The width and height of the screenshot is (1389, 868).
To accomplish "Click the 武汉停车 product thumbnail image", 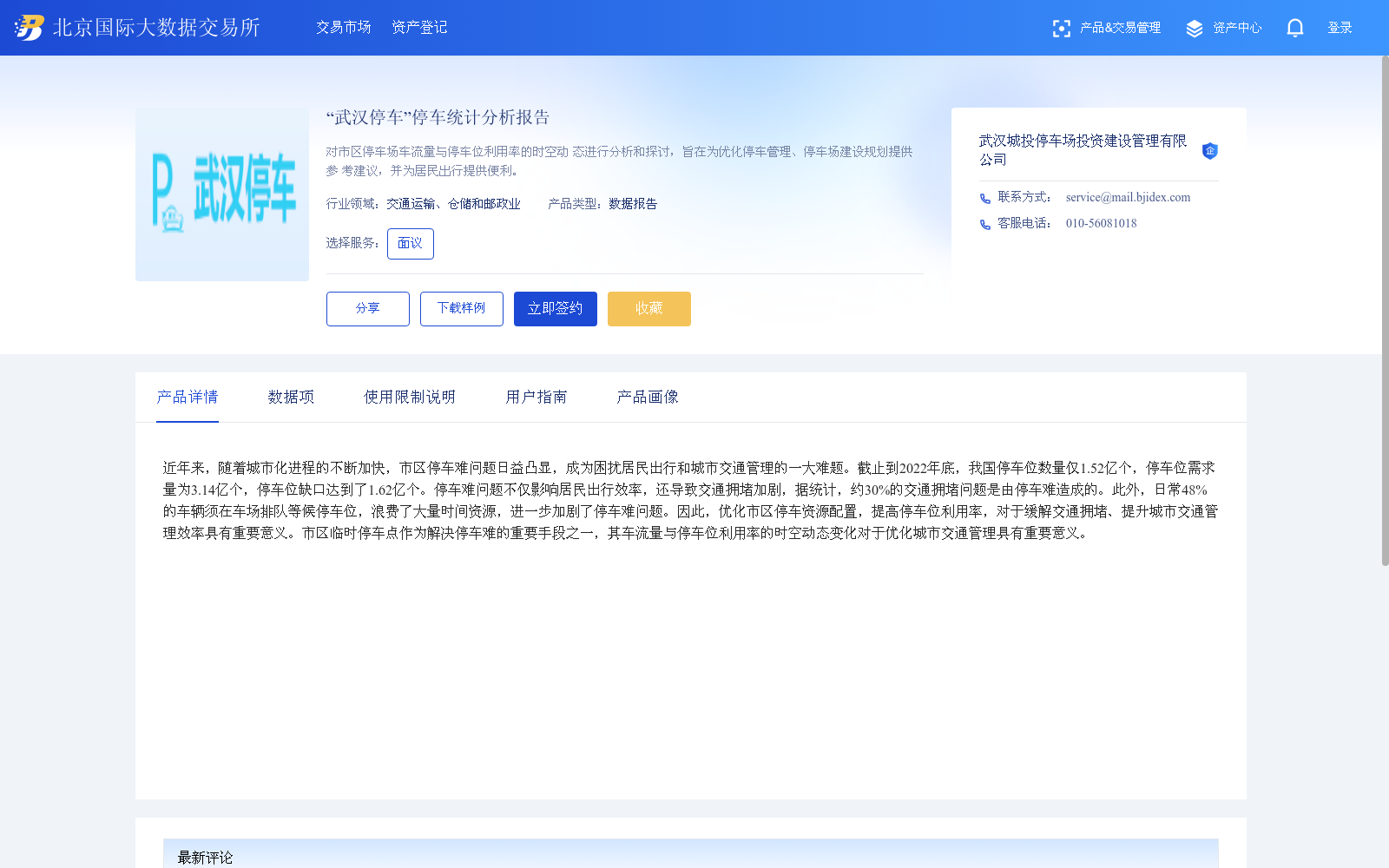I will click(x=222, y=194).
